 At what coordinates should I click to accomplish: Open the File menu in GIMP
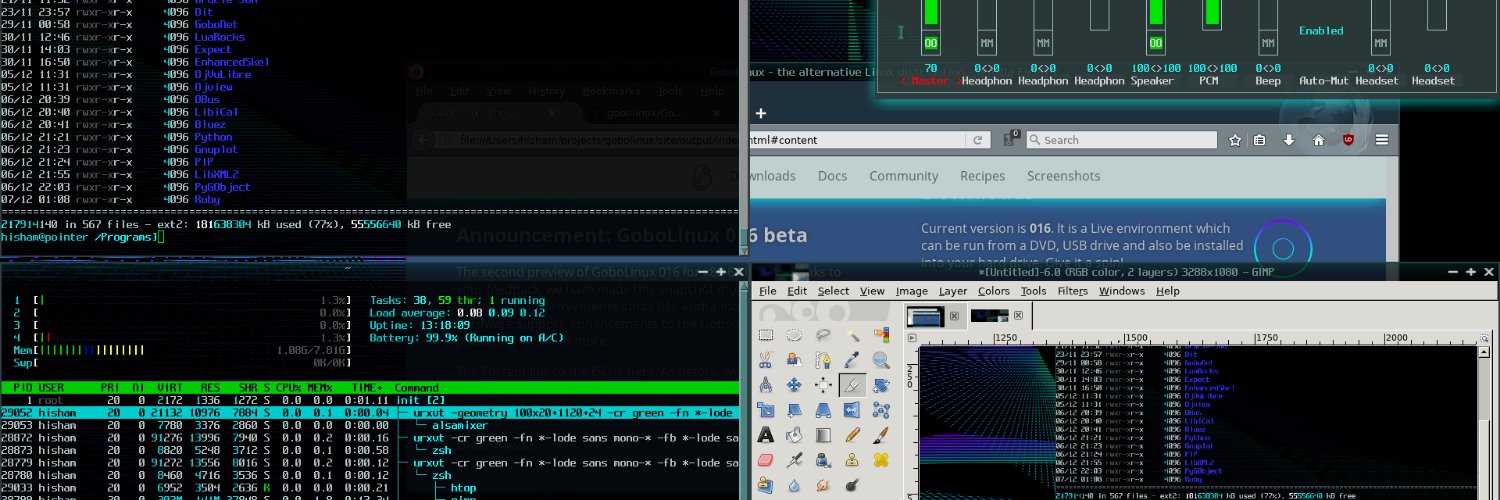[x=767, y=291]
